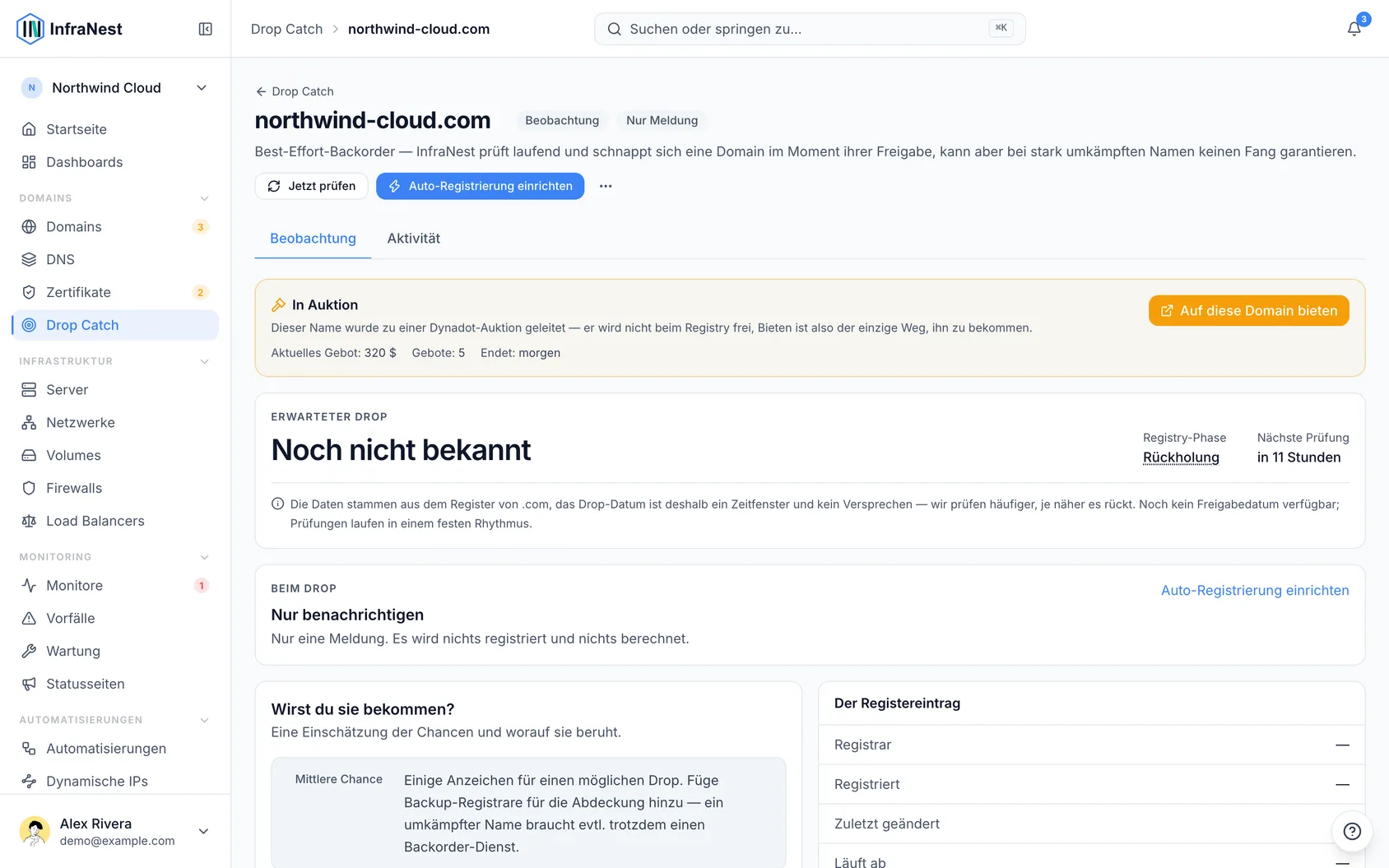Click the Jetzt prüfen button
Image resolution: width=1389 pixels, height=868 pixels.
311,186
